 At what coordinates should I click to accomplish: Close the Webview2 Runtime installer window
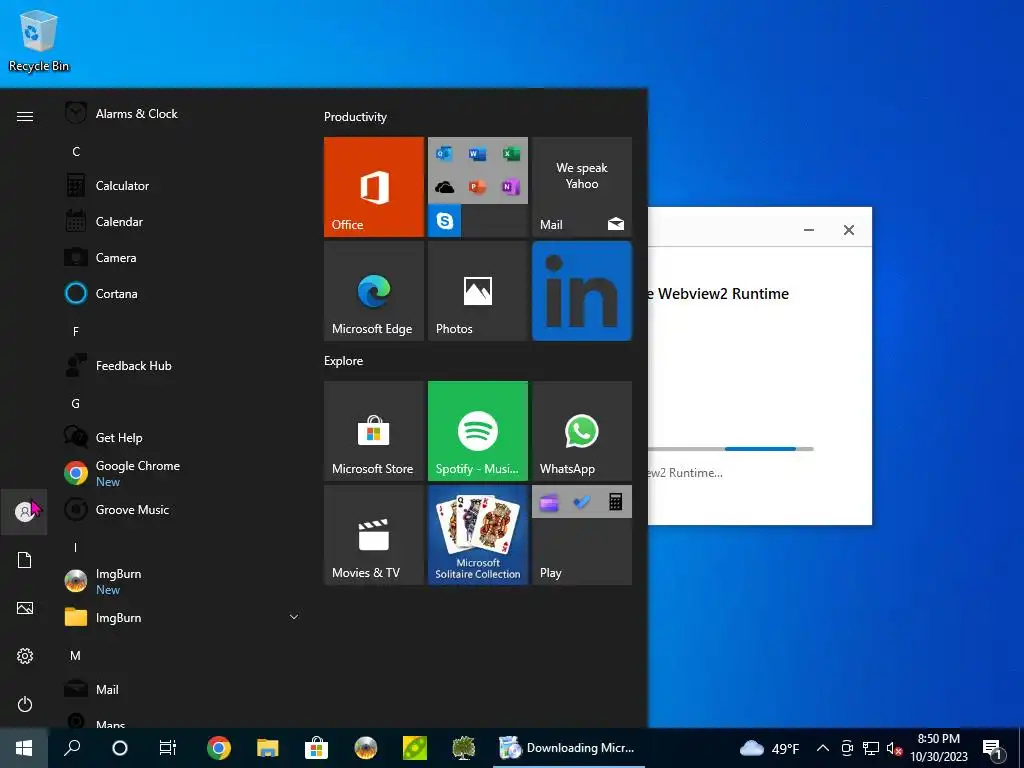pyautogui.click(x=848, y=230)
